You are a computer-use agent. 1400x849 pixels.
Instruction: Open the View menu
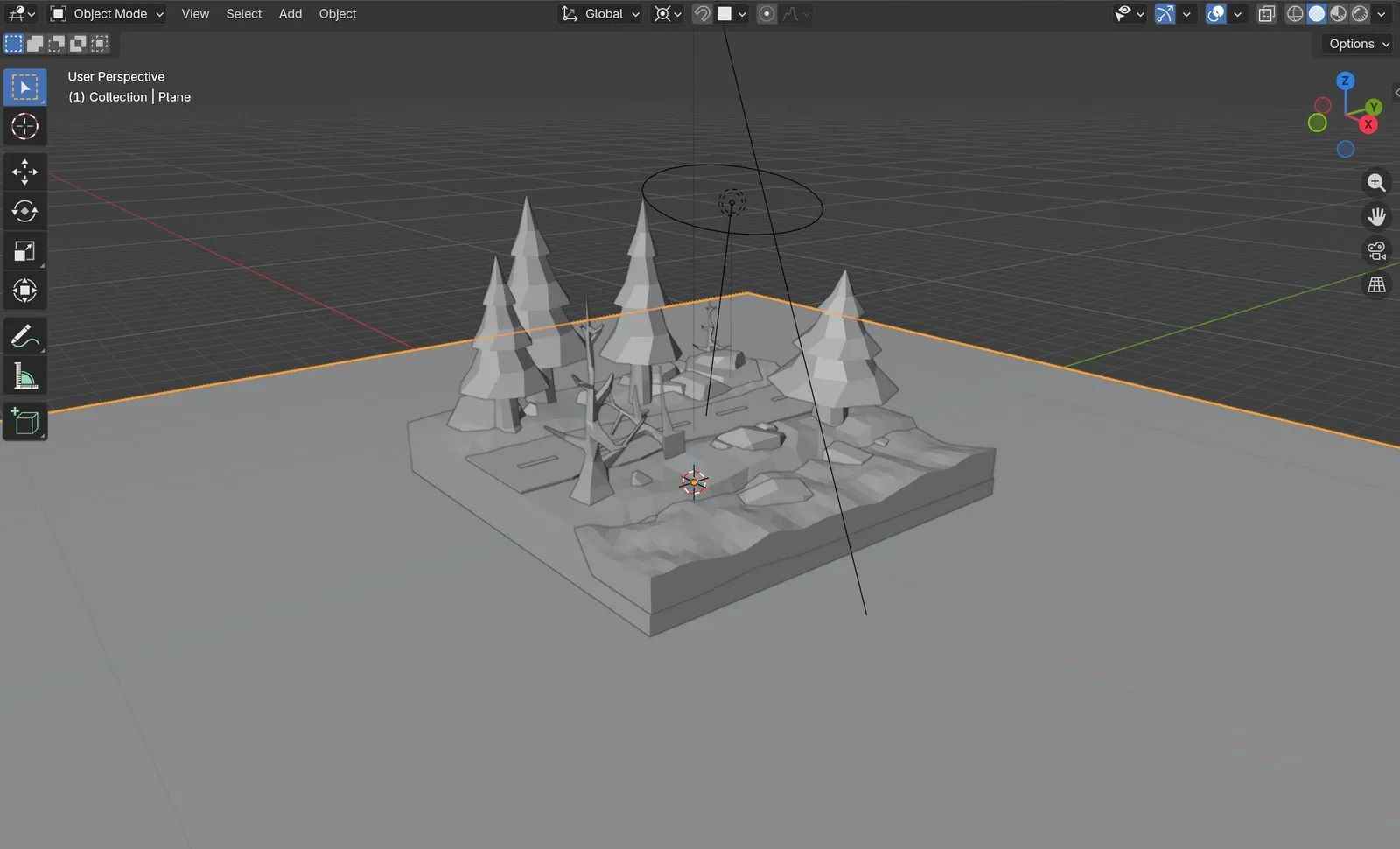(x=195, y=14)
